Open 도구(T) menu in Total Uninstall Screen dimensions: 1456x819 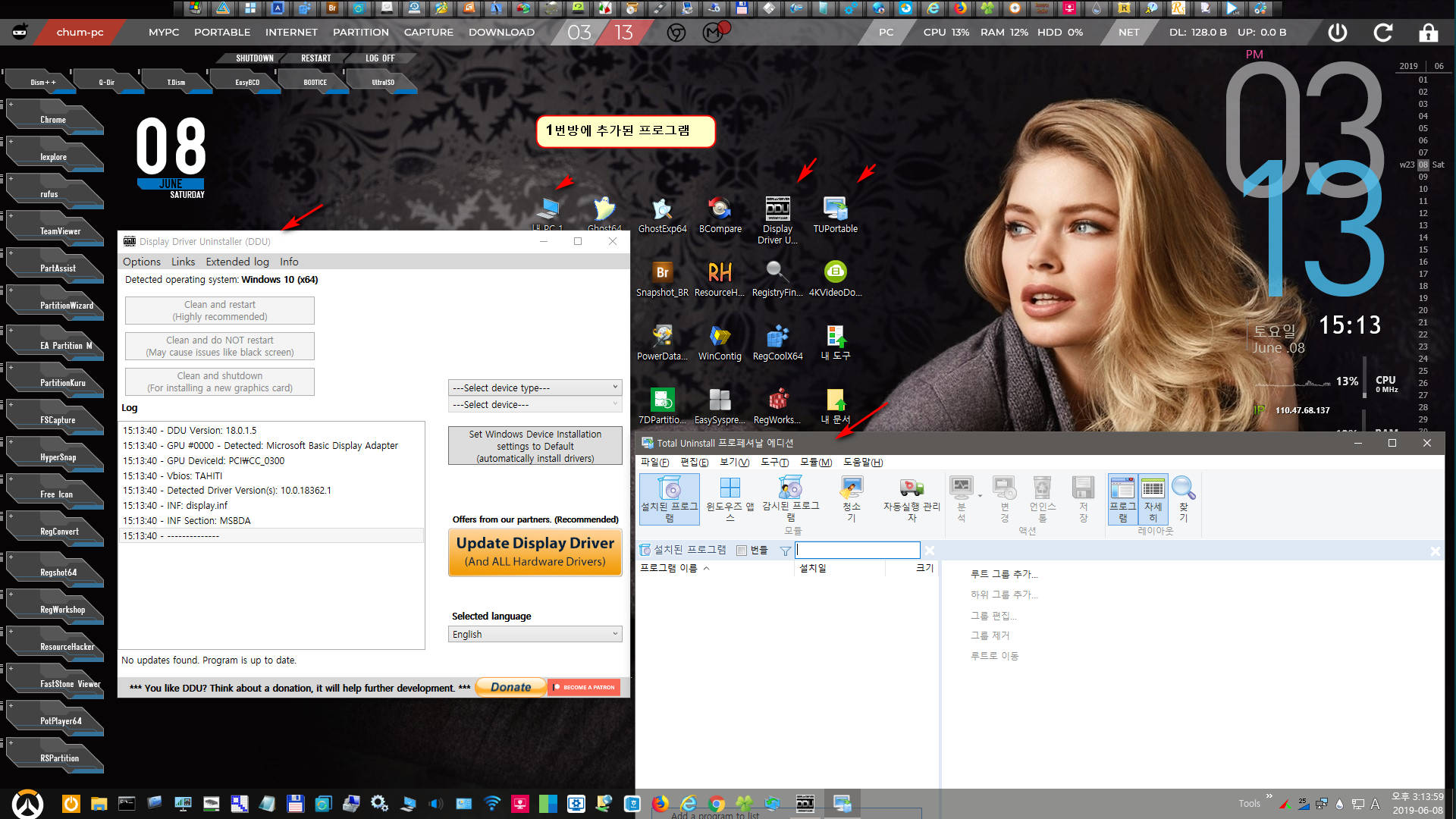point(774,462)
